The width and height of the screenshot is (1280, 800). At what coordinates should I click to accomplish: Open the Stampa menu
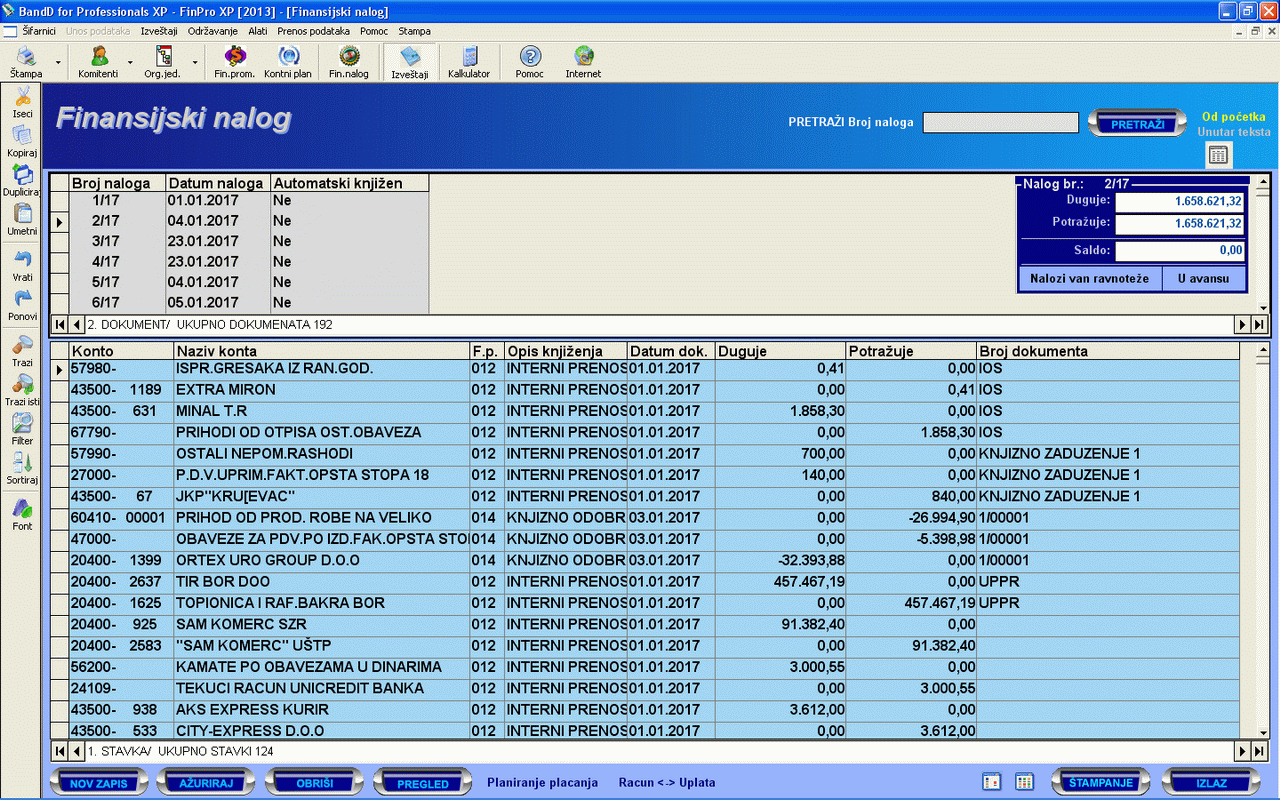click(x=414, y=31)
